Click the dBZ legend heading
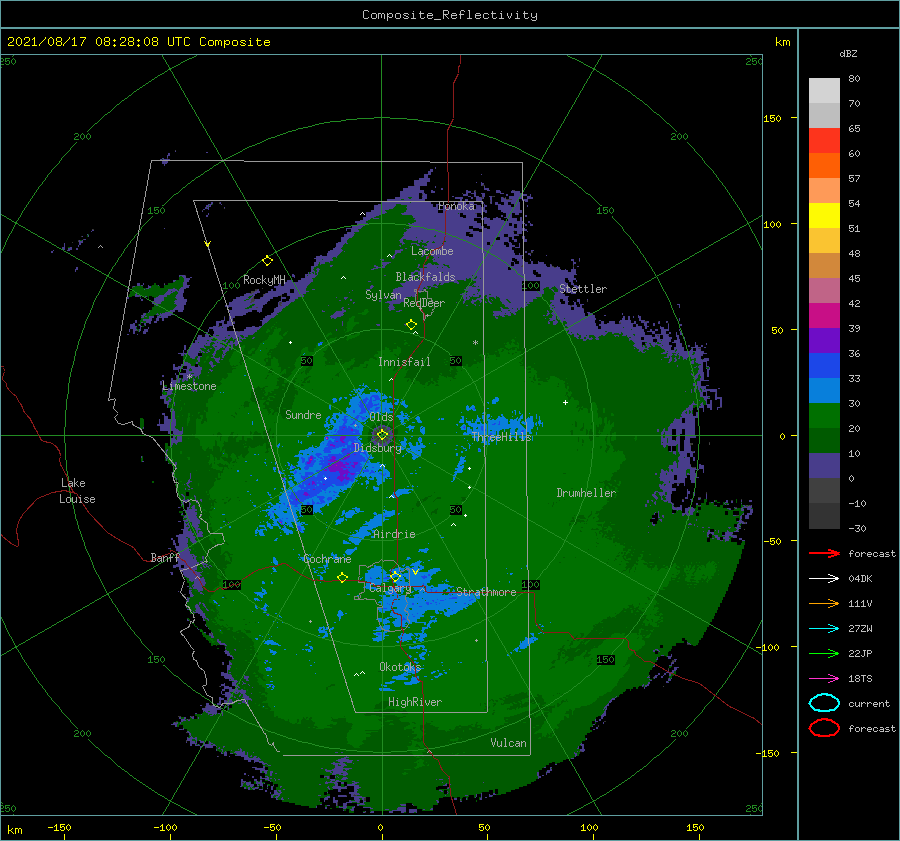 848,53
